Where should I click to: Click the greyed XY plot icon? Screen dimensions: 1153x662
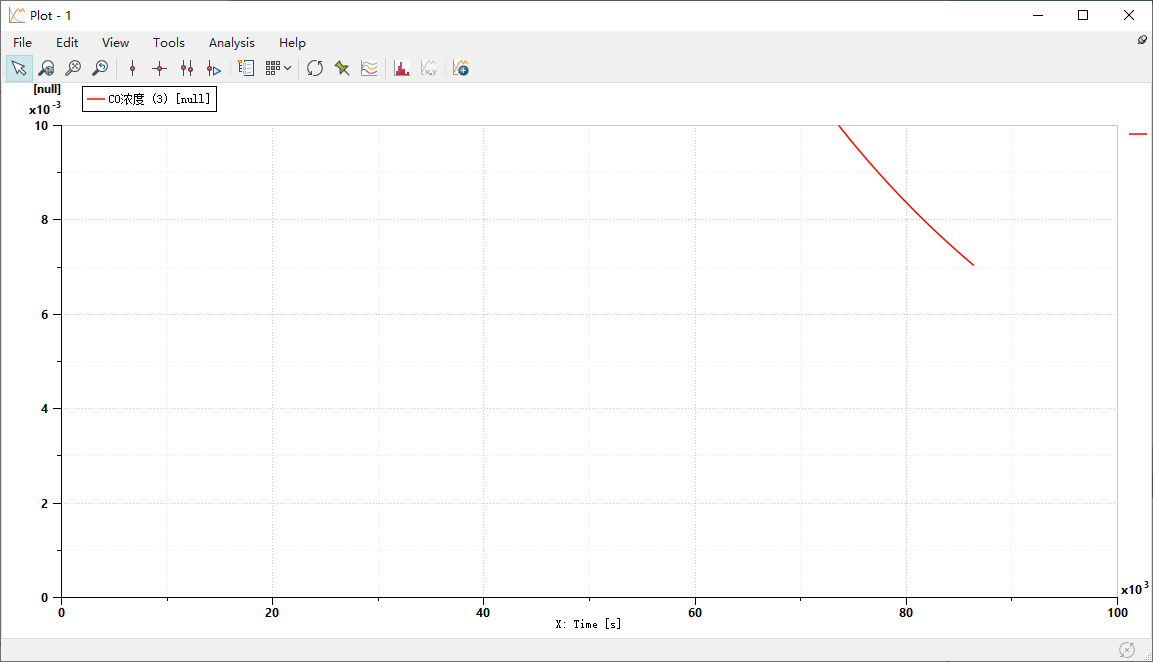429,68
